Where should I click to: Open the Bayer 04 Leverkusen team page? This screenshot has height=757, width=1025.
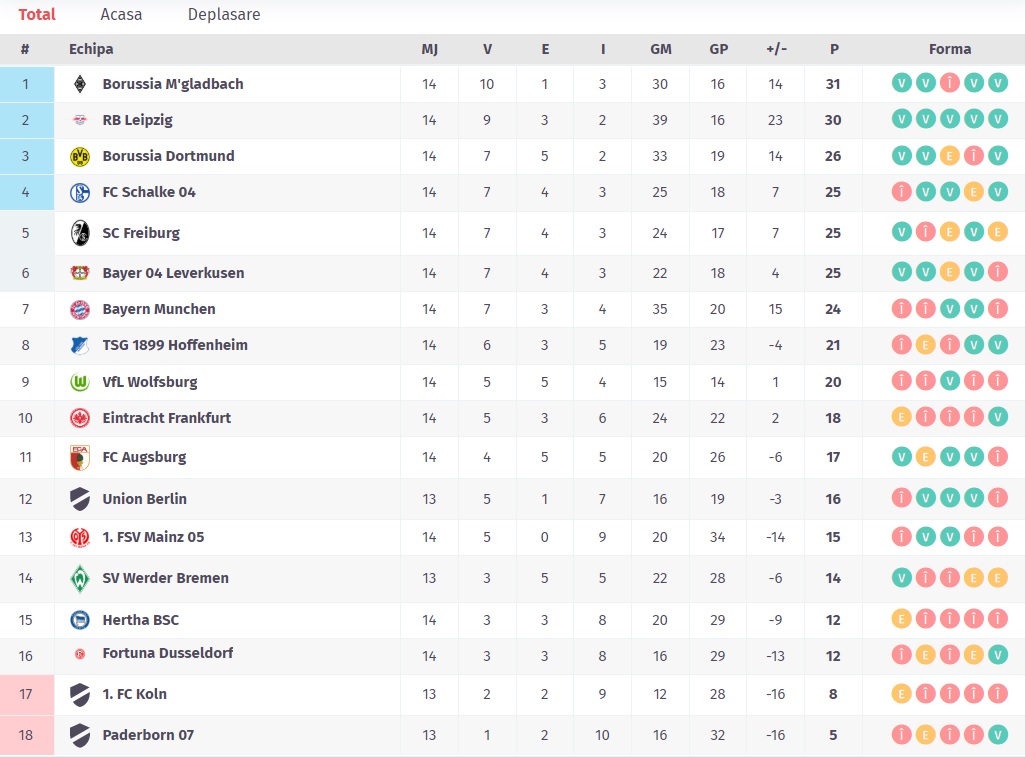[173, 273]
